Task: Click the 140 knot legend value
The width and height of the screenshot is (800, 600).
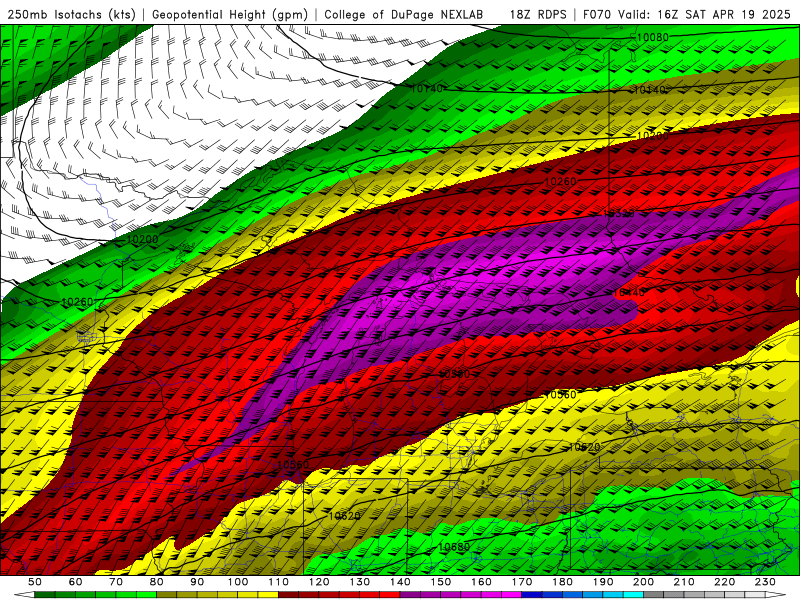Action: coord(400,582)
